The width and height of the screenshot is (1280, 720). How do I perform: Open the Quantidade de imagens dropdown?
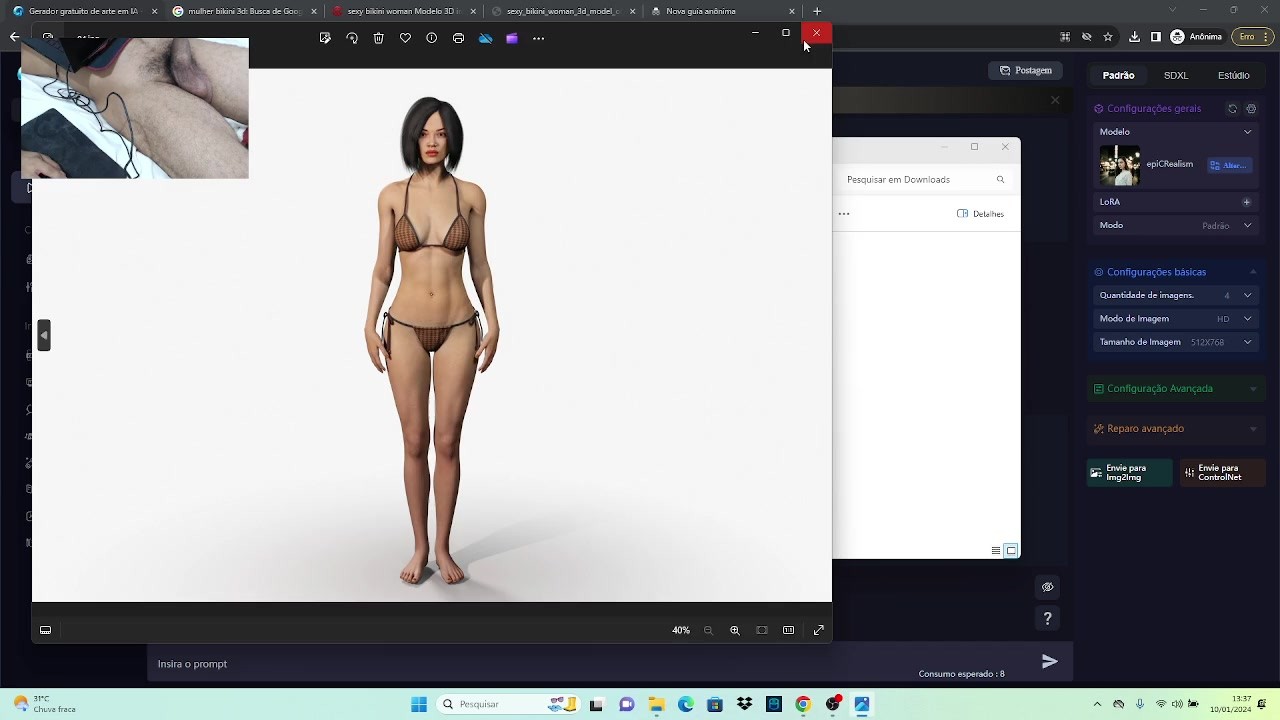(1247, 295)
